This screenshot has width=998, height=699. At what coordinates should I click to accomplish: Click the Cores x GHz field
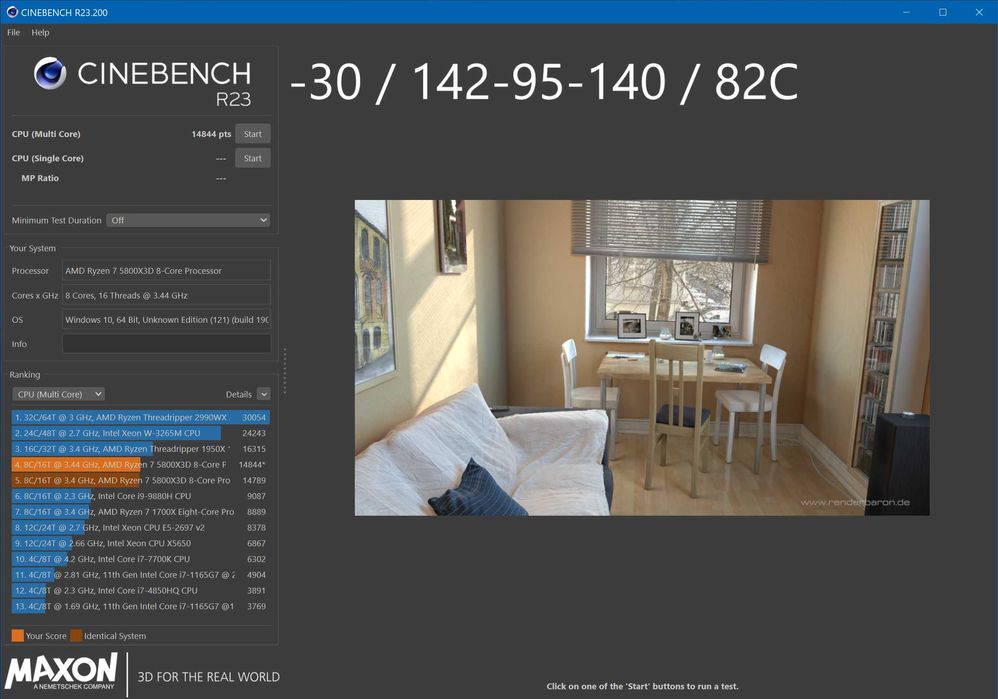[x=166, y=295]
